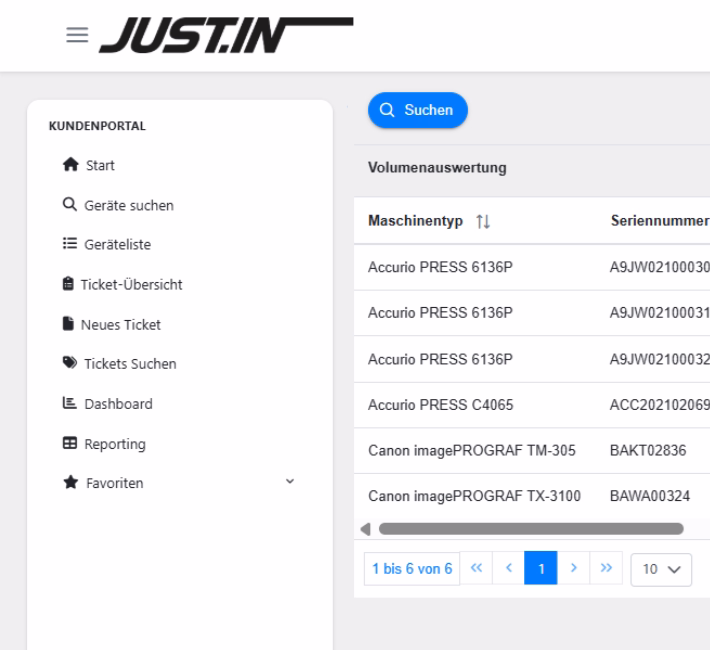Image resolution: width=710 pixels, height=650 pixels.
Task: Expand the Favoriten chevron
Action: click(290, 481)
